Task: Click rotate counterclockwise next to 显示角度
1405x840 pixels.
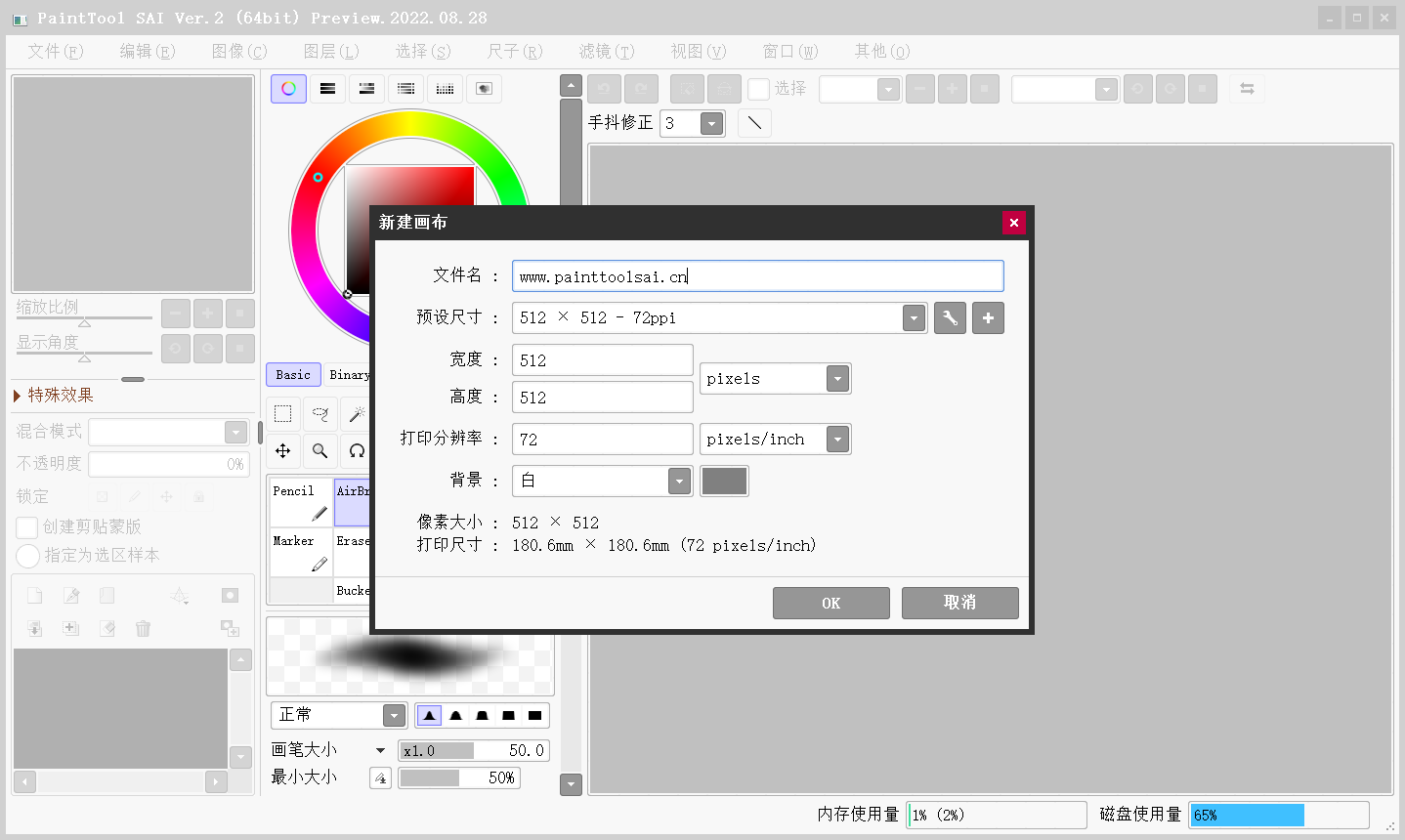Action: tap(176, 349)
